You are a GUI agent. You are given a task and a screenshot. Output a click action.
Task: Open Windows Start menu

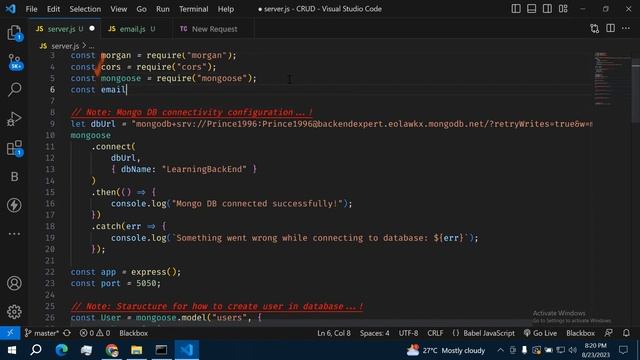[11, 350]
